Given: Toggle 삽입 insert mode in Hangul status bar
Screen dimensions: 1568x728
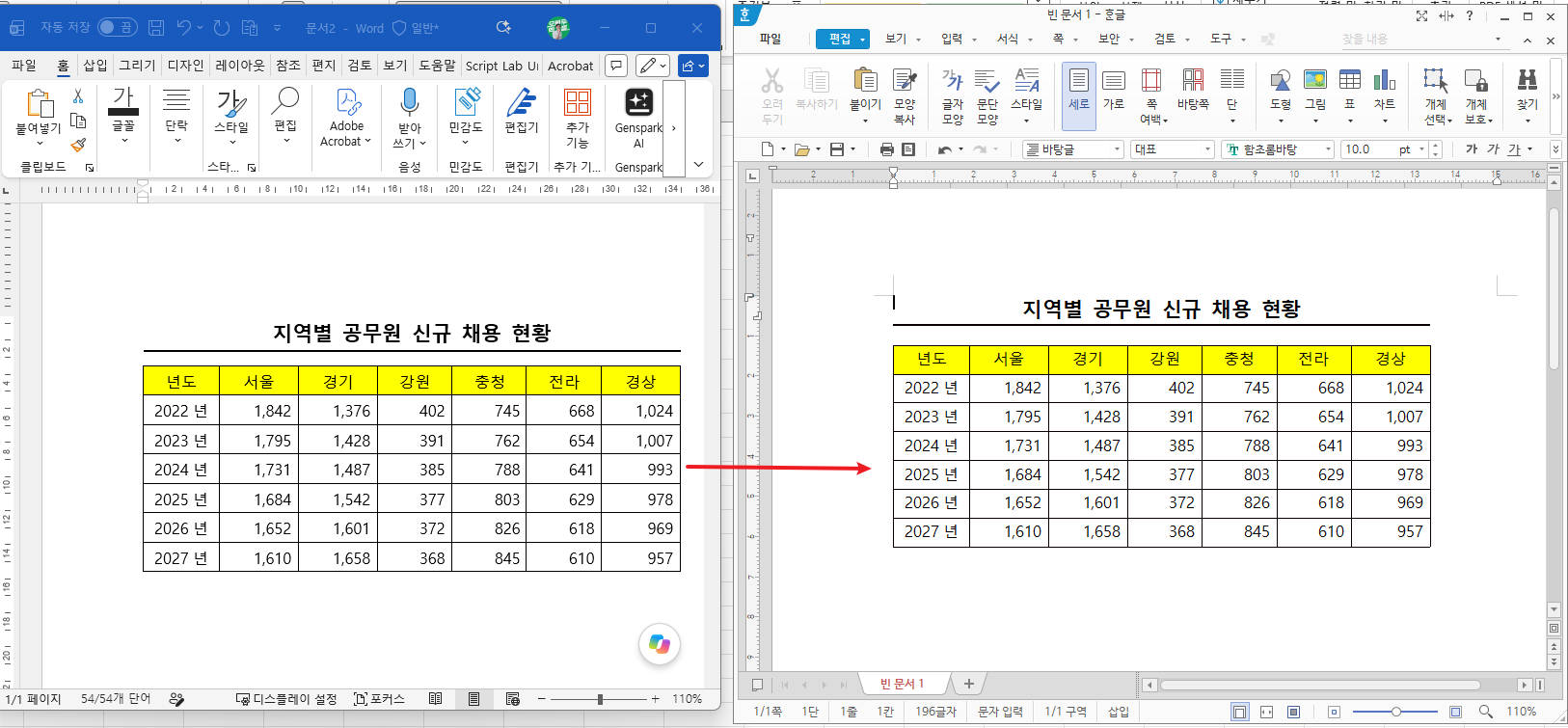Looking at the screenshot, I should pyautogui.click(x=1119, y=712).
